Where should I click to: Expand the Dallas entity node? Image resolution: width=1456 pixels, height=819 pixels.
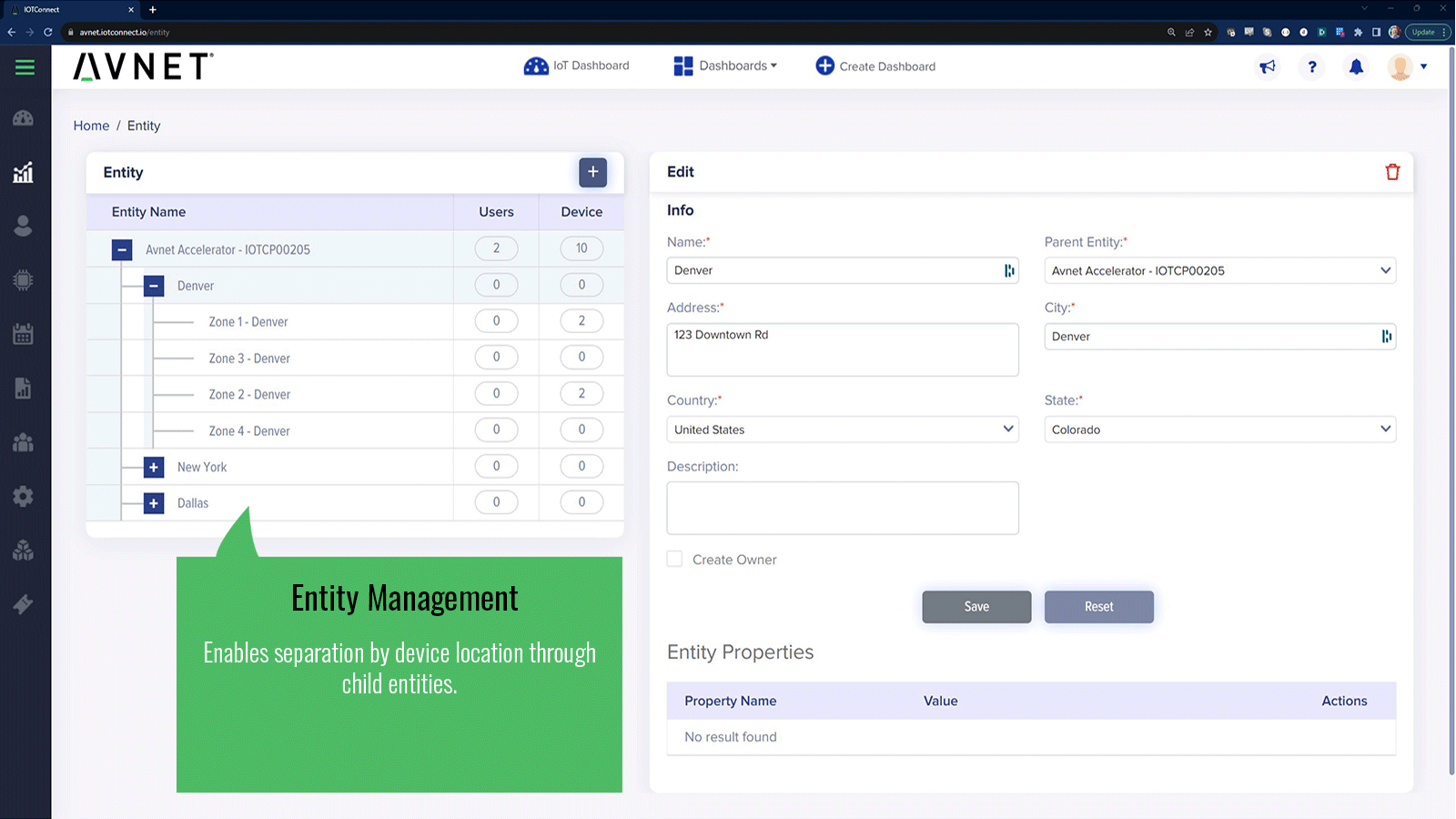pyautogui.click(x=154, y=503)
